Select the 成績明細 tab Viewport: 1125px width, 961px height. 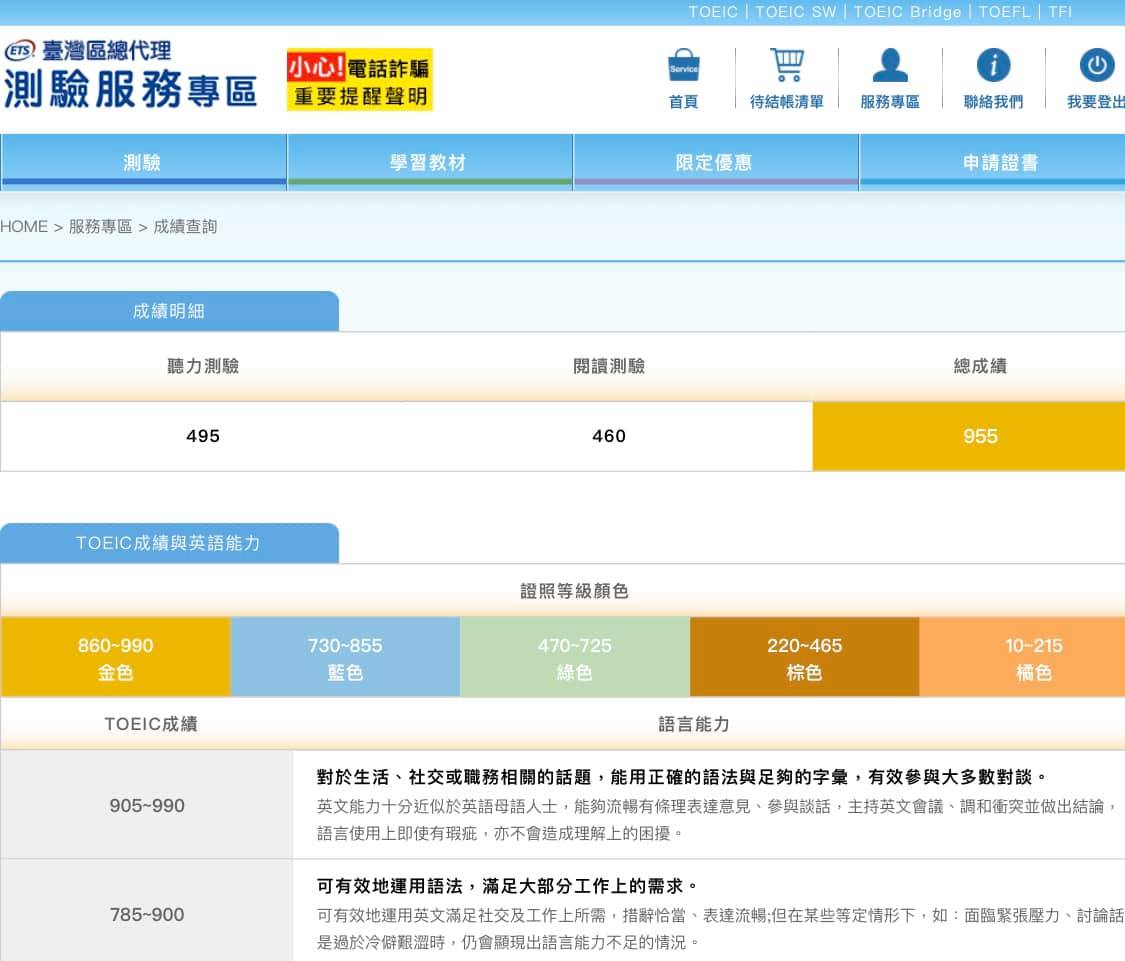[169, 311]
